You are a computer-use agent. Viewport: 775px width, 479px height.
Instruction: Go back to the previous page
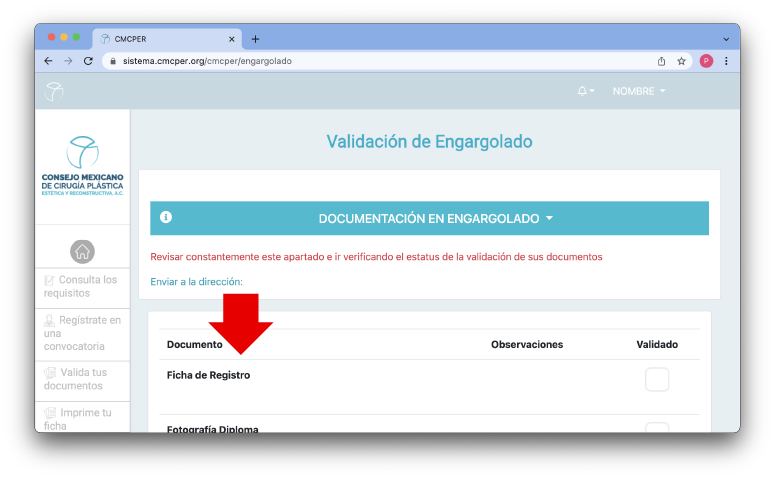pyautogui.click(x=48, y=61)
